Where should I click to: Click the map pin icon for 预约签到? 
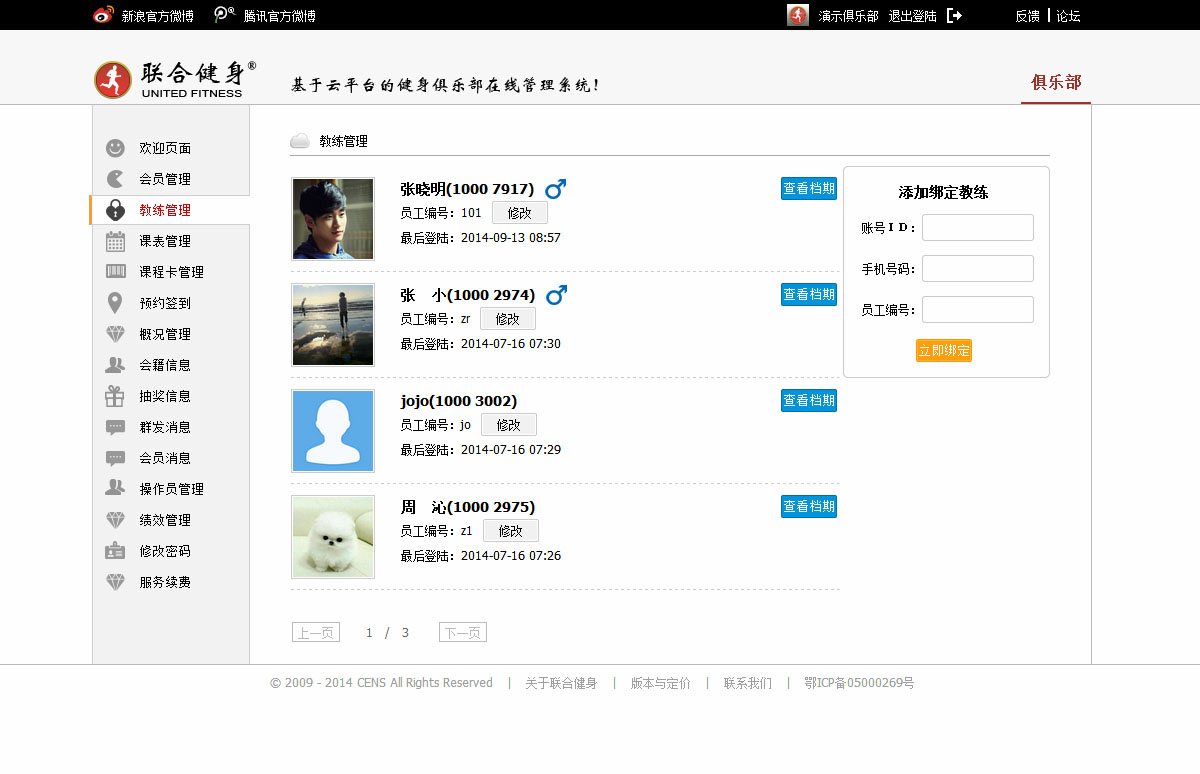point(116,303)
